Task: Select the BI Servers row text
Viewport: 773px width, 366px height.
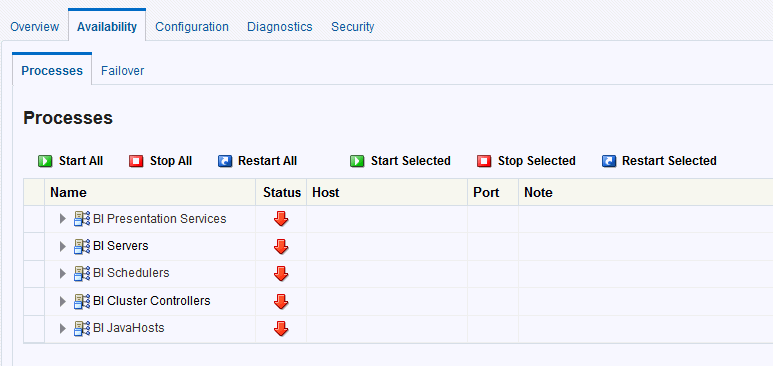Action: (x=121, y=246)
